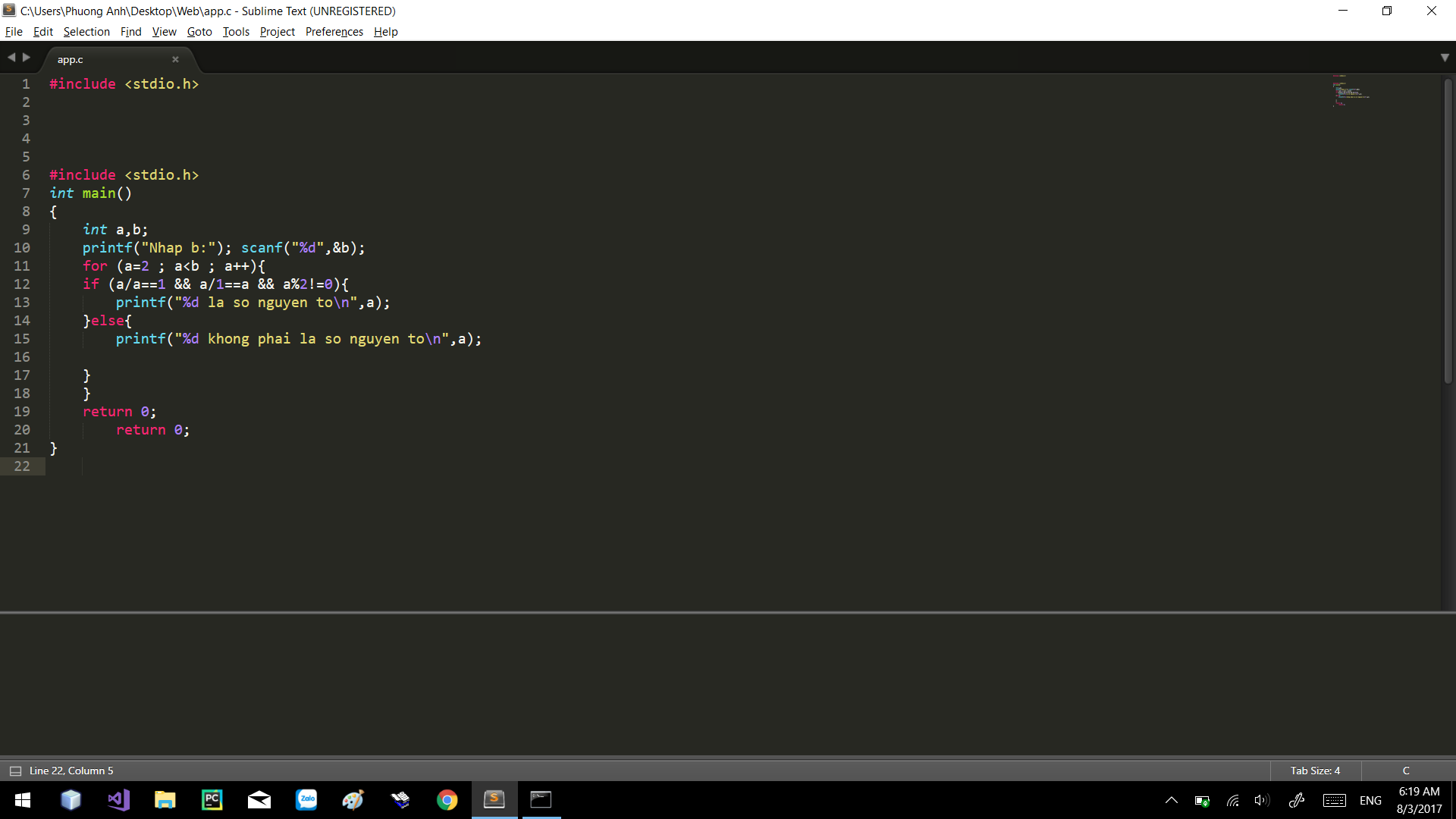Expand the open files tab dropdown arrow
The height and width of the screenshot is (819, 1456).
(x=1444, y=58)
